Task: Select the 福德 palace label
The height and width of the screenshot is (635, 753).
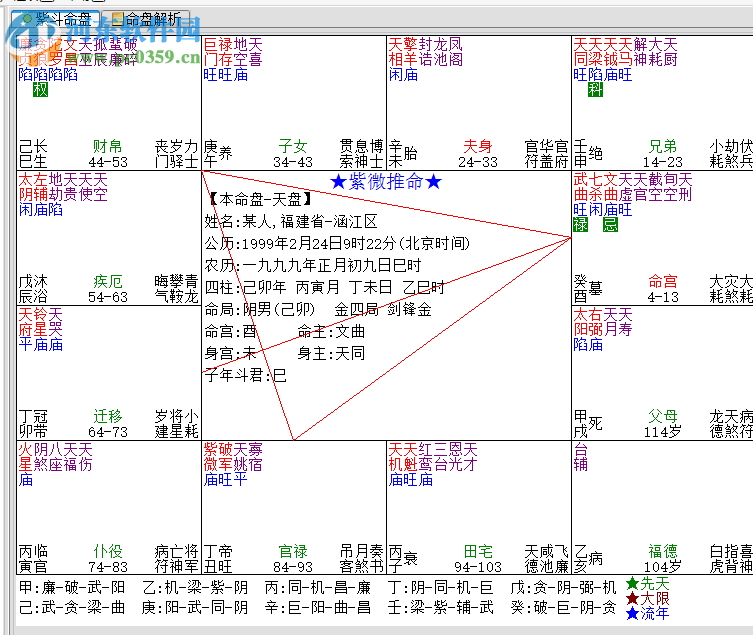Action: (x=662, y=551)
